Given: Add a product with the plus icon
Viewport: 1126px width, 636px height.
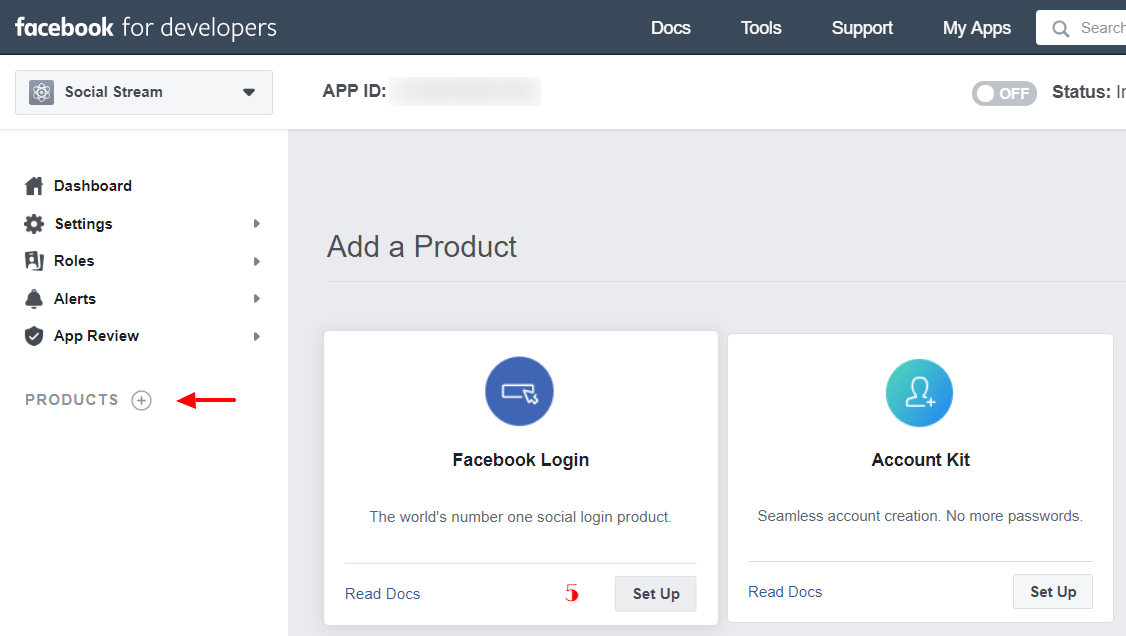Looking at the screenshot, I should pyautogui.click(x=141, y=401).
